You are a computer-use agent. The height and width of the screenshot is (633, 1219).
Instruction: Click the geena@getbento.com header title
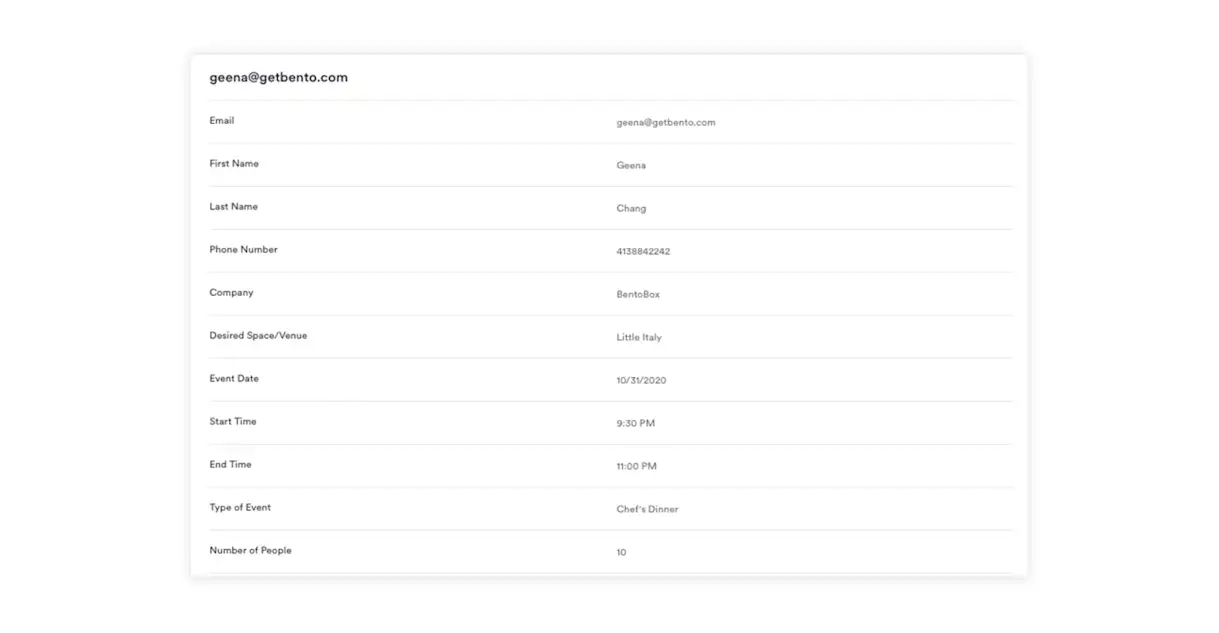point(278,77)
